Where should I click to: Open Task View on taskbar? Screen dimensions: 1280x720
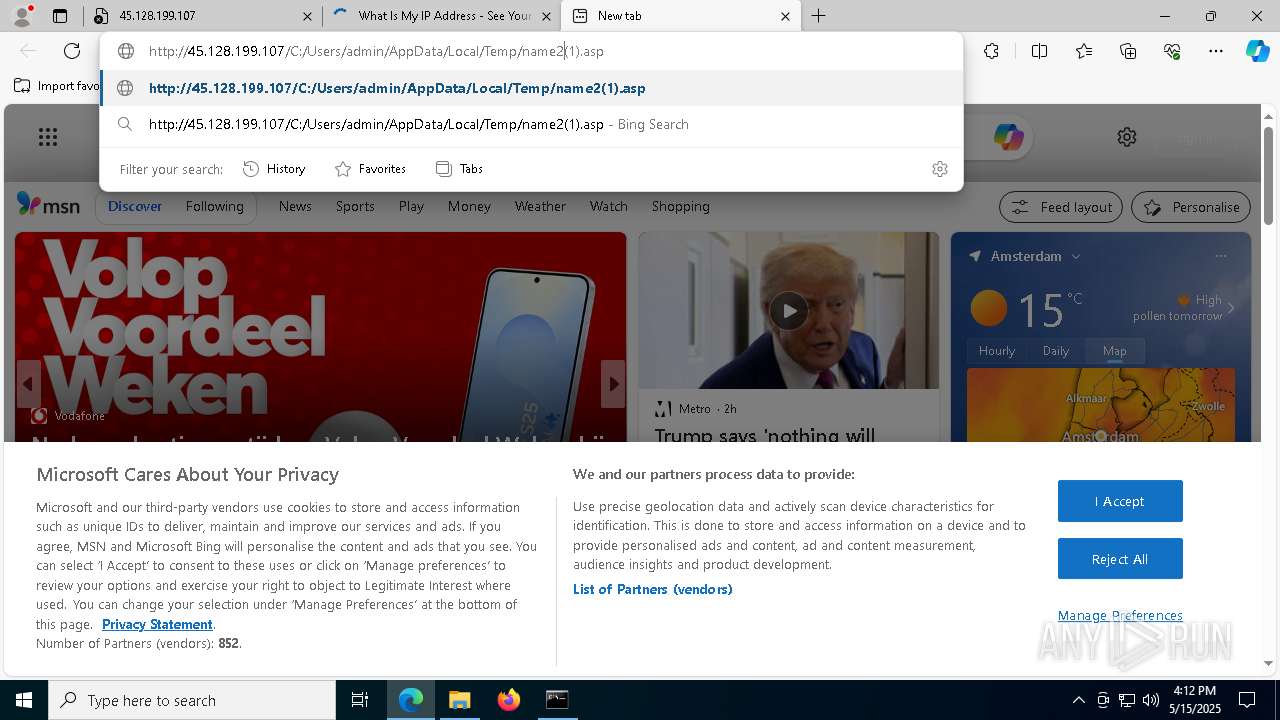click(x=360, y=700)
